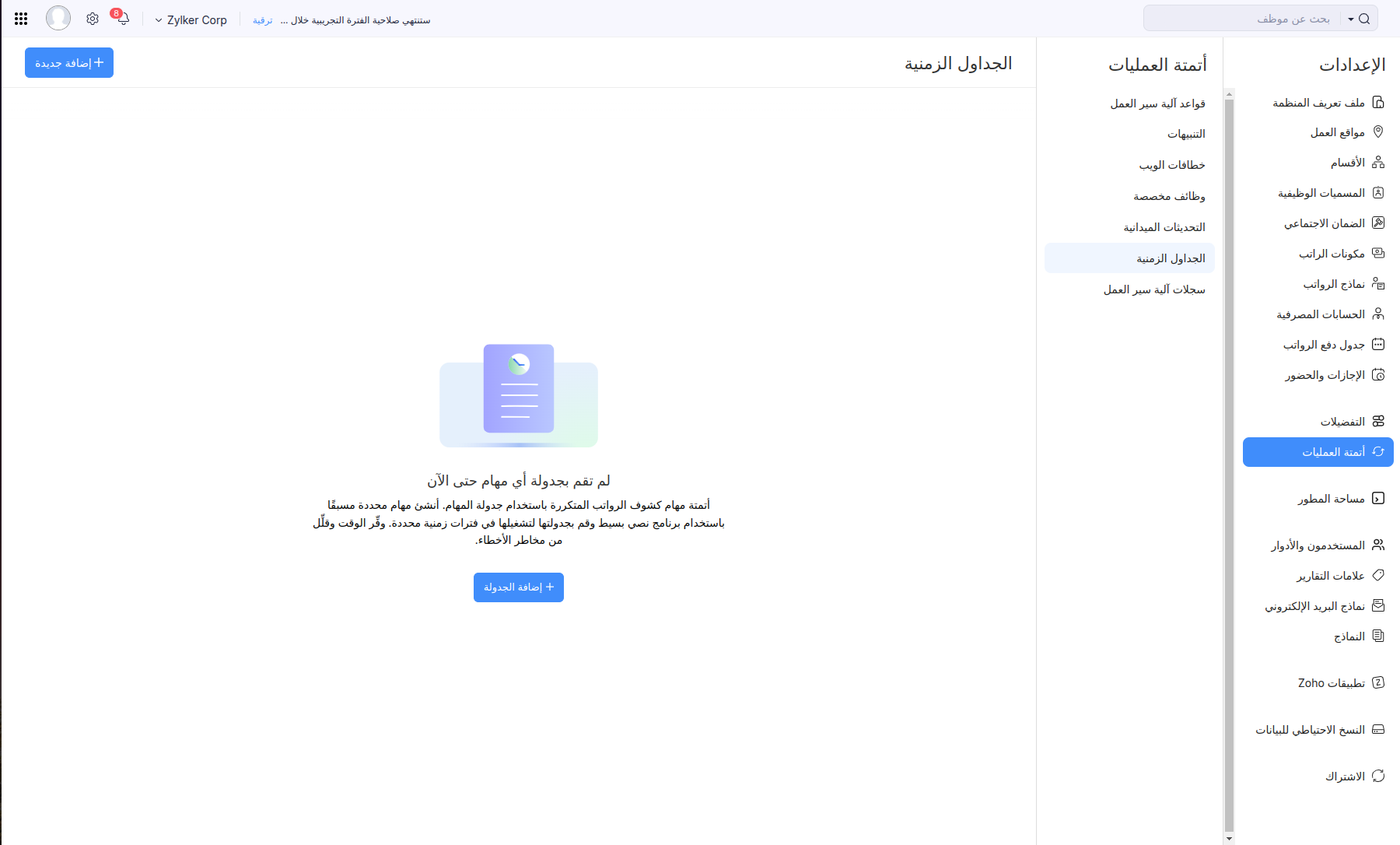
Task: Click the add new (إضافة جديدة) button
Action: point(69,63)
